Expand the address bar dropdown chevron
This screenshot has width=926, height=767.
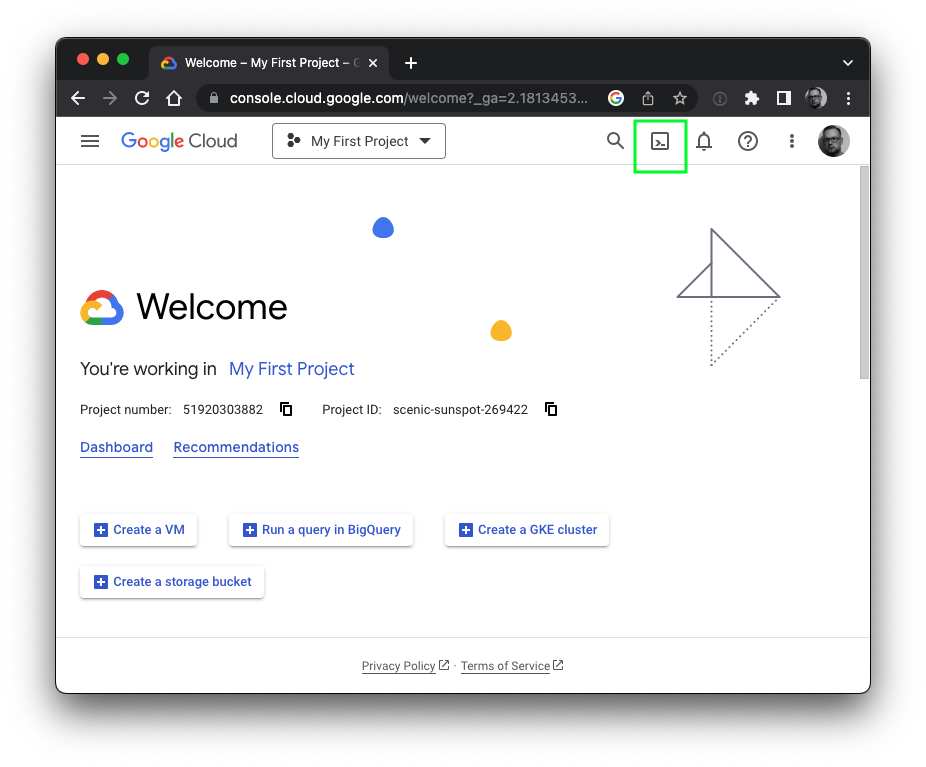point(847,62)
